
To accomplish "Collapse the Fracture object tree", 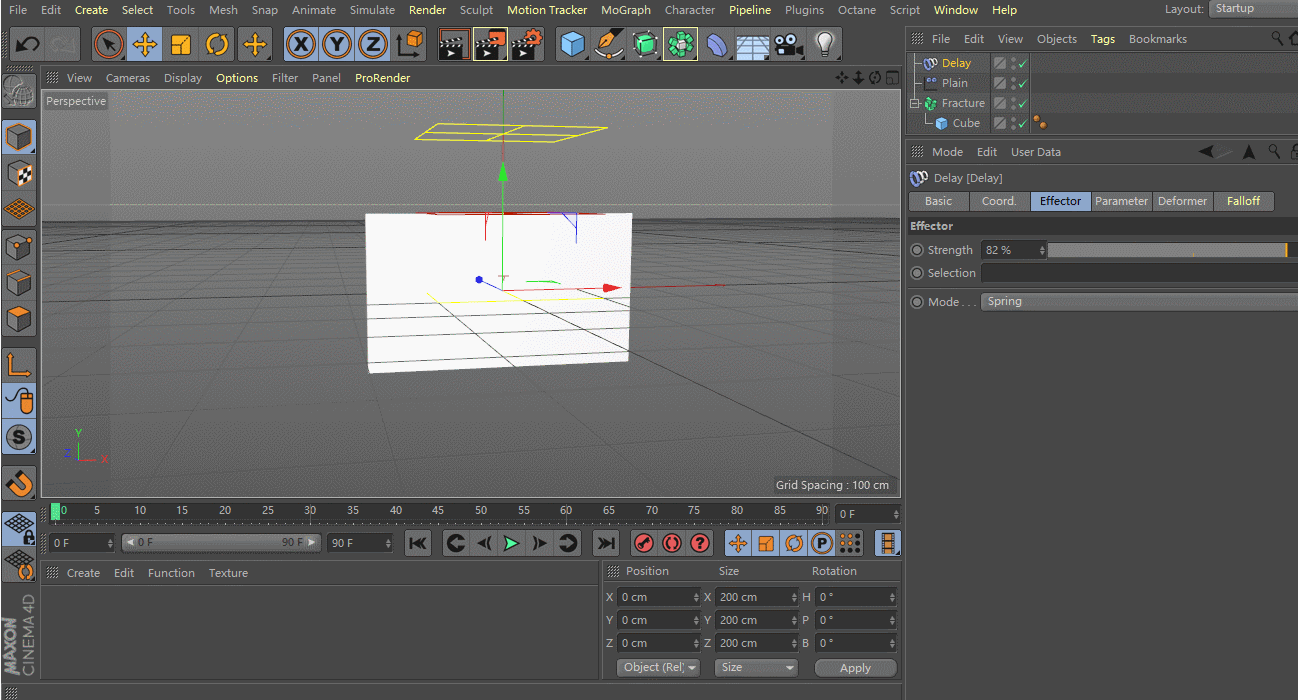I will click(914, 103).
